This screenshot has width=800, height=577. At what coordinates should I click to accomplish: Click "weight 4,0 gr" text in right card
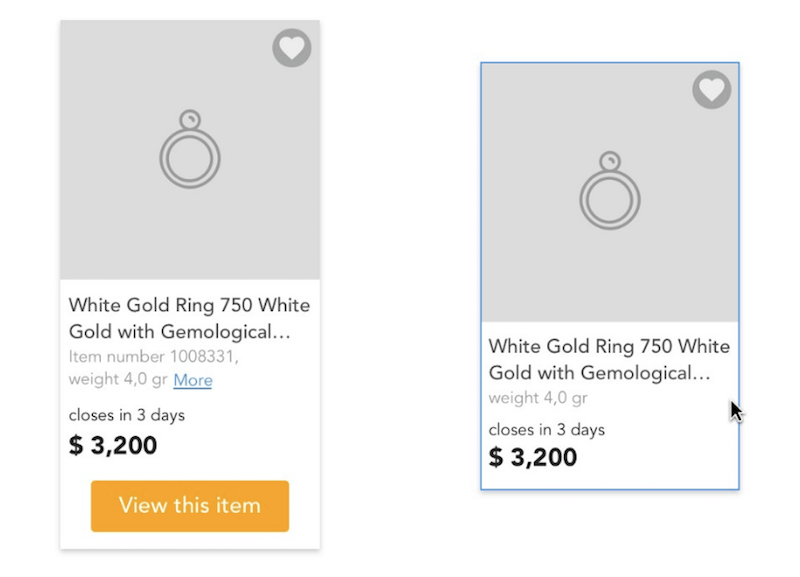point(538,398)
